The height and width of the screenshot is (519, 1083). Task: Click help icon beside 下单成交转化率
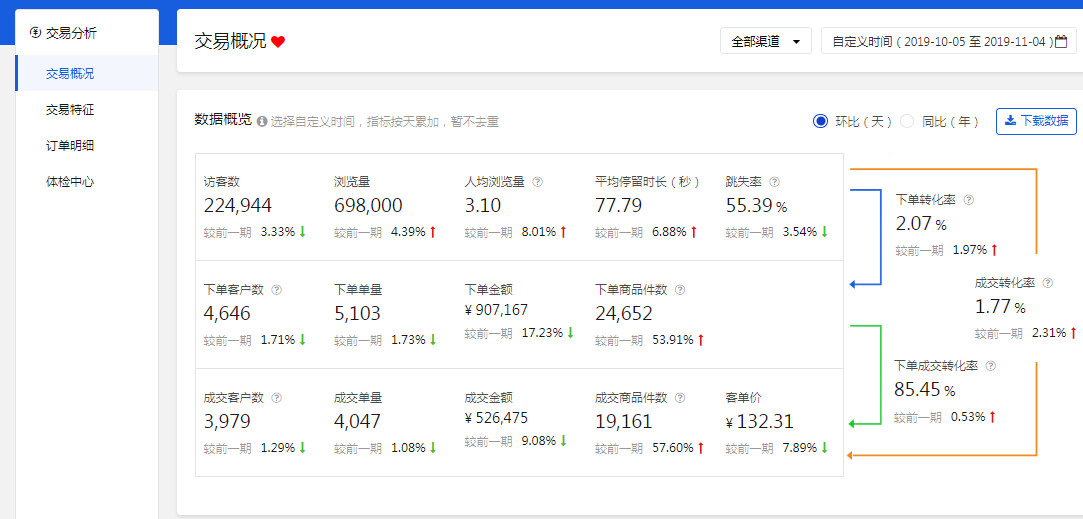(x=990, y=366)
